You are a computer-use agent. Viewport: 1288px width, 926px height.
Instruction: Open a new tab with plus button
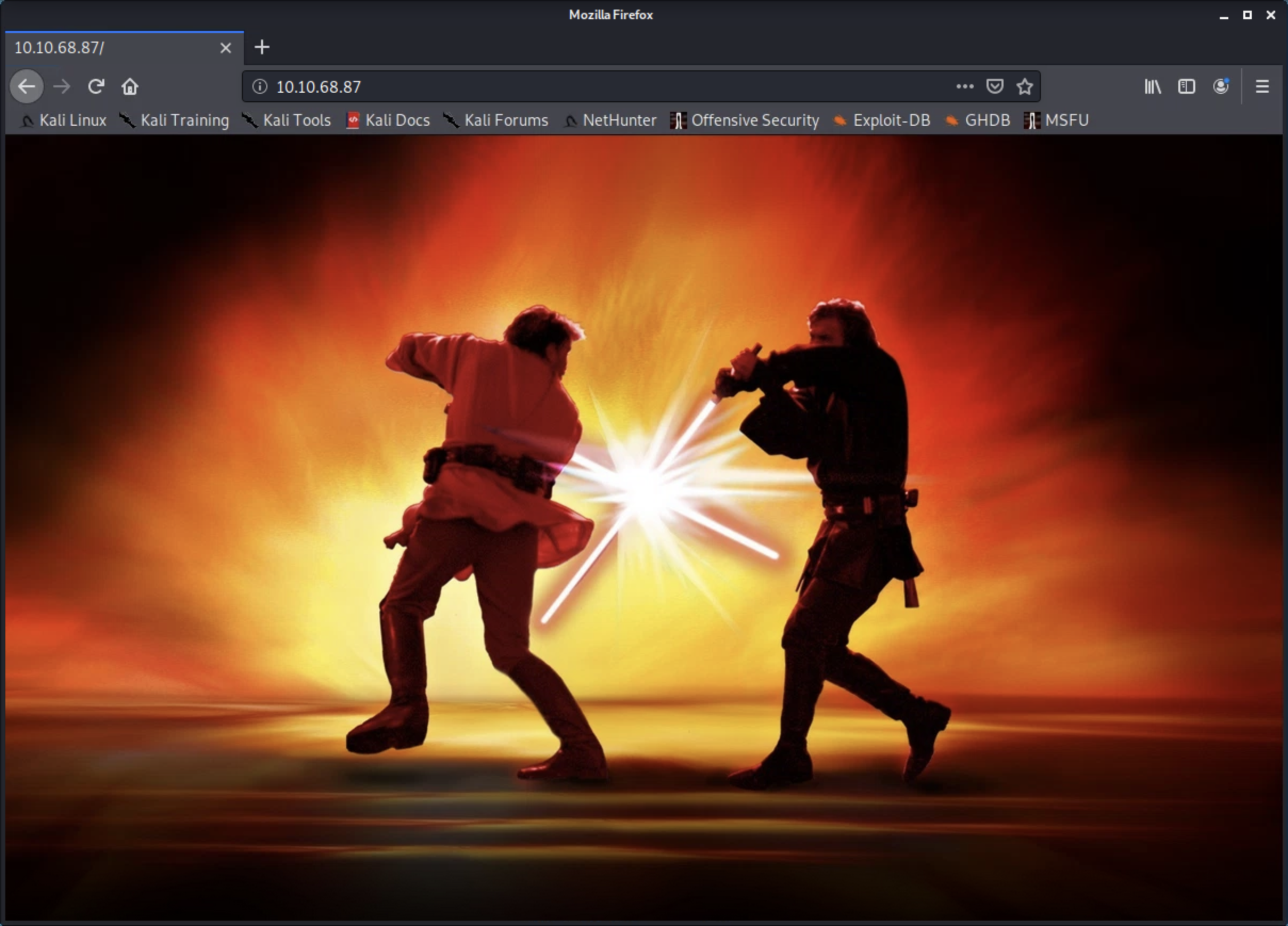click(262, 47)
